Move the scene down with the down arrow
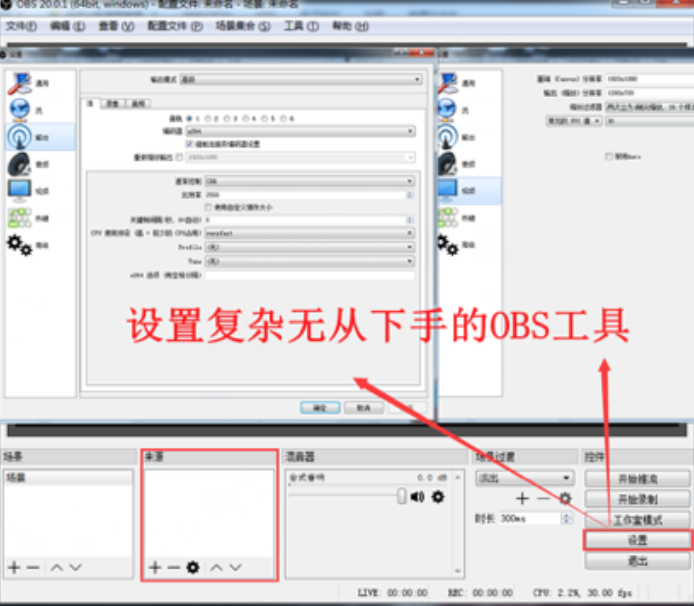 pos(76,567)
